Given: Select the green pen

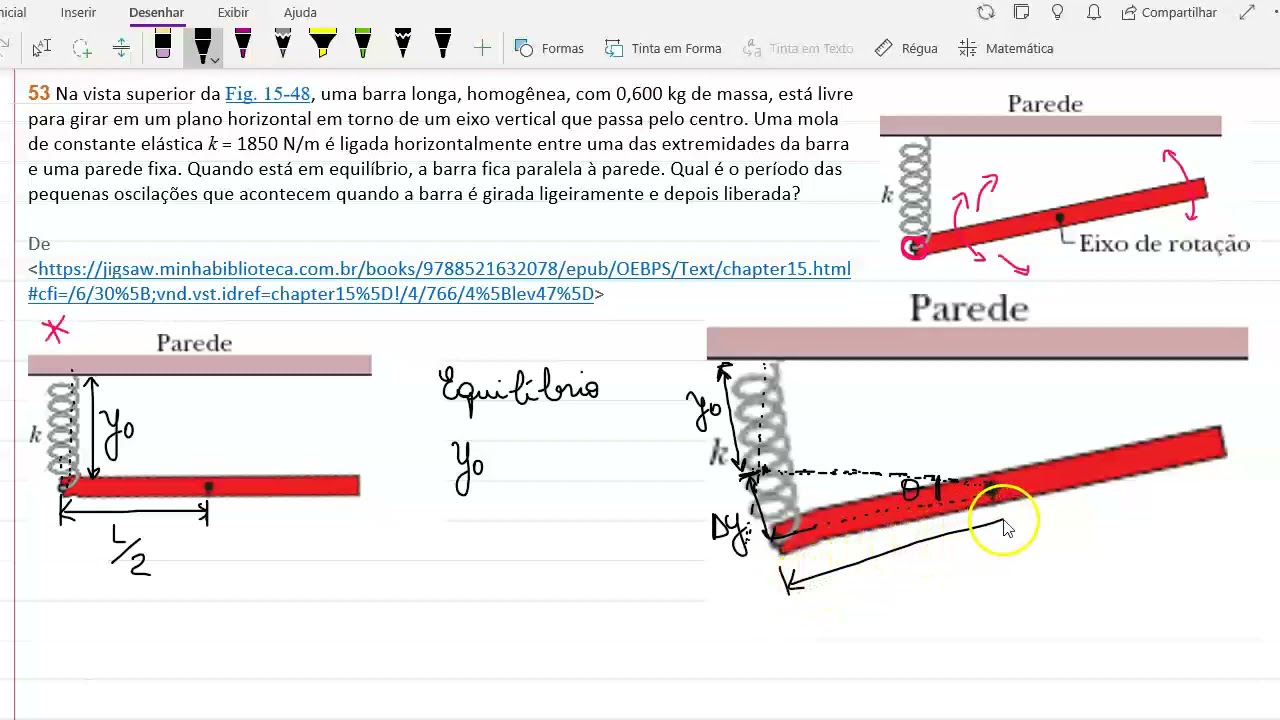Looking at the screenshot, I should tap(363, 45).
